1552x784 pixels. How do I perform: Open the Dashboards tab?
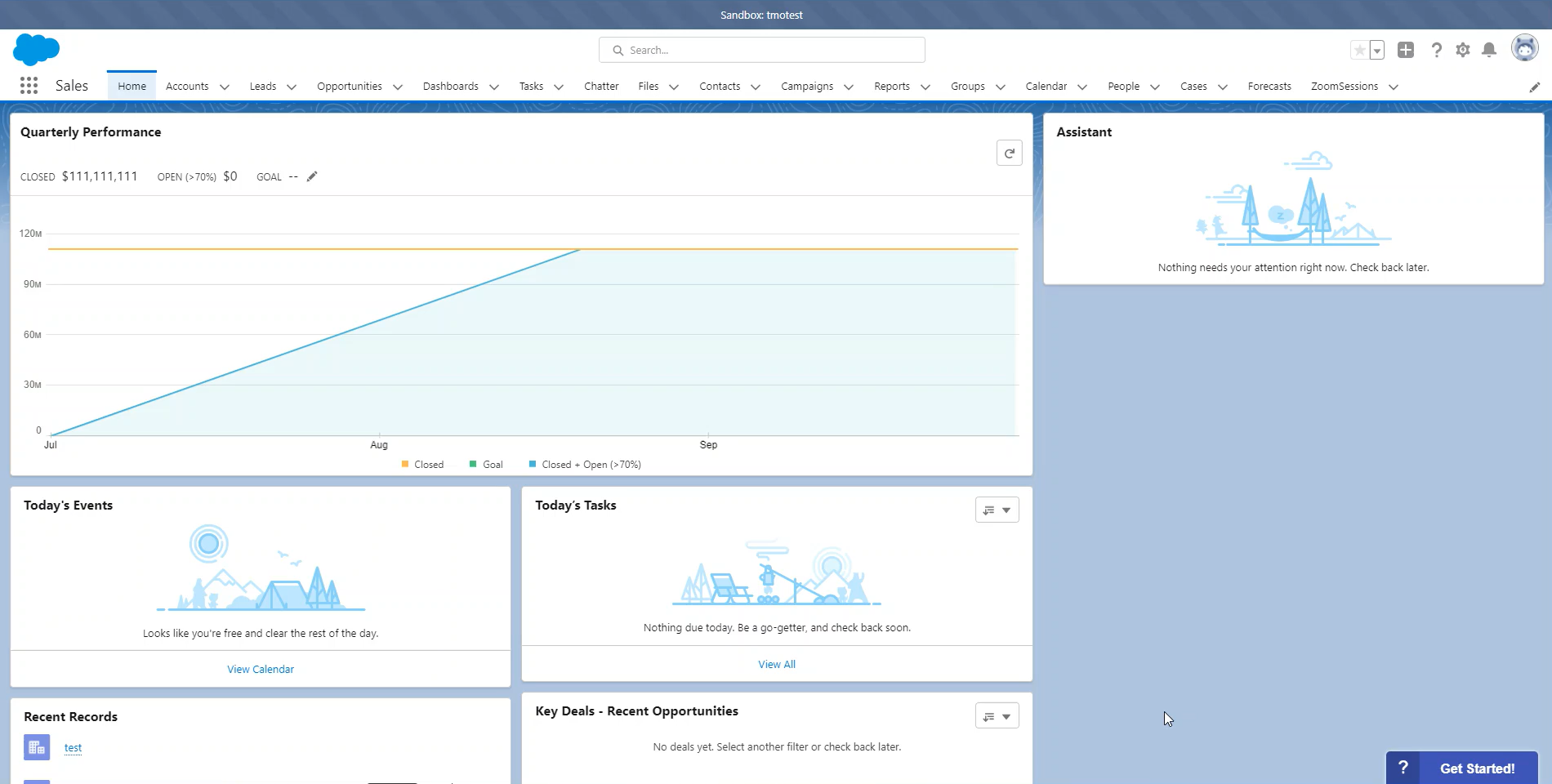[x=451, y=86]
